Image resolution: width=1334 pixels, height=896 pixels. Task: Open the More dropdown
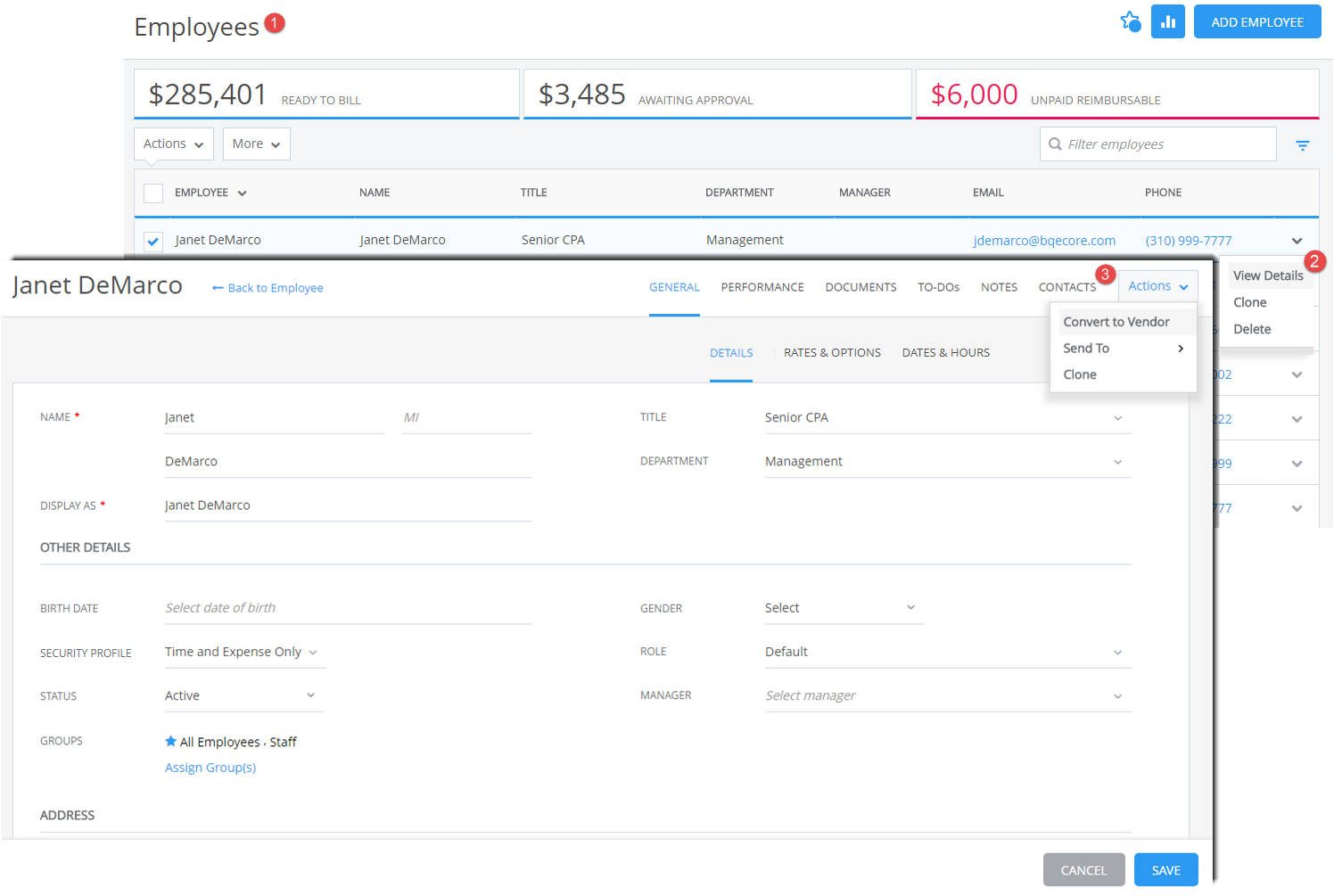click(x=257, y=144)
